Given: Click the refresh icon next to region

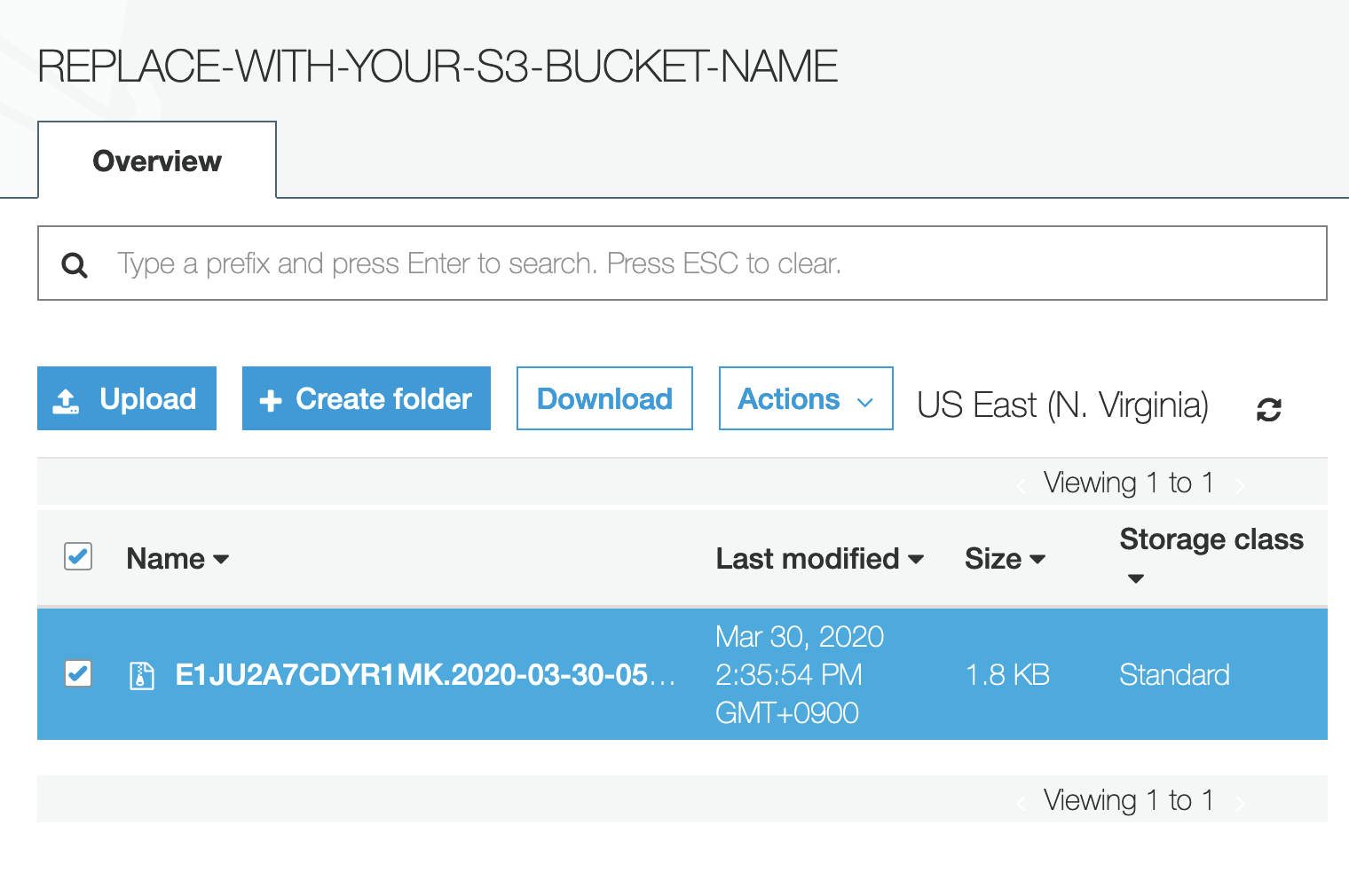Looking at the screenshot, I should pos(1269,409).
